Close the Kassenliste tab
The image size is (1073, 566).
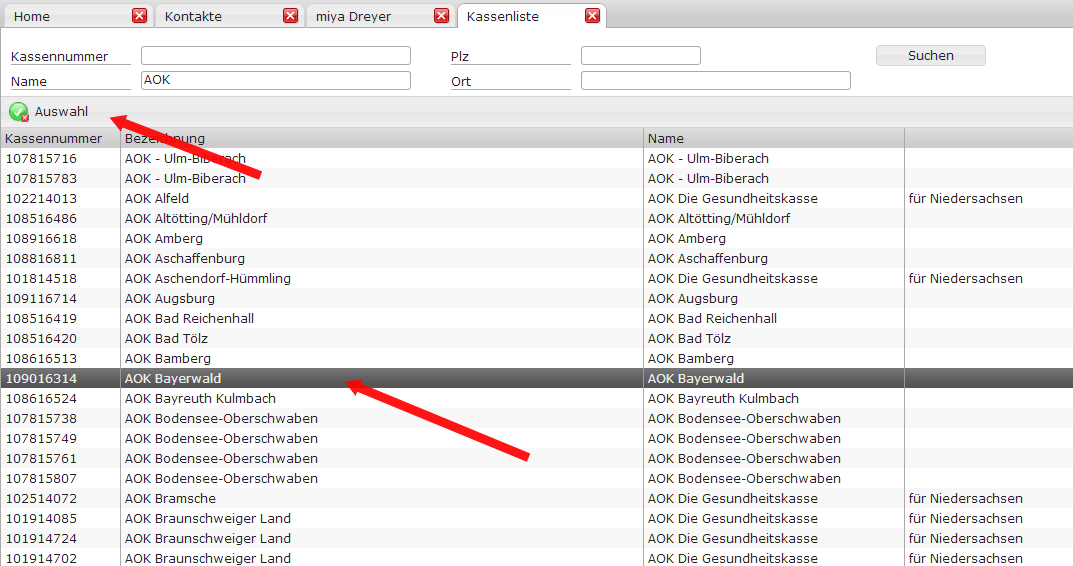(x=593, y=16)
